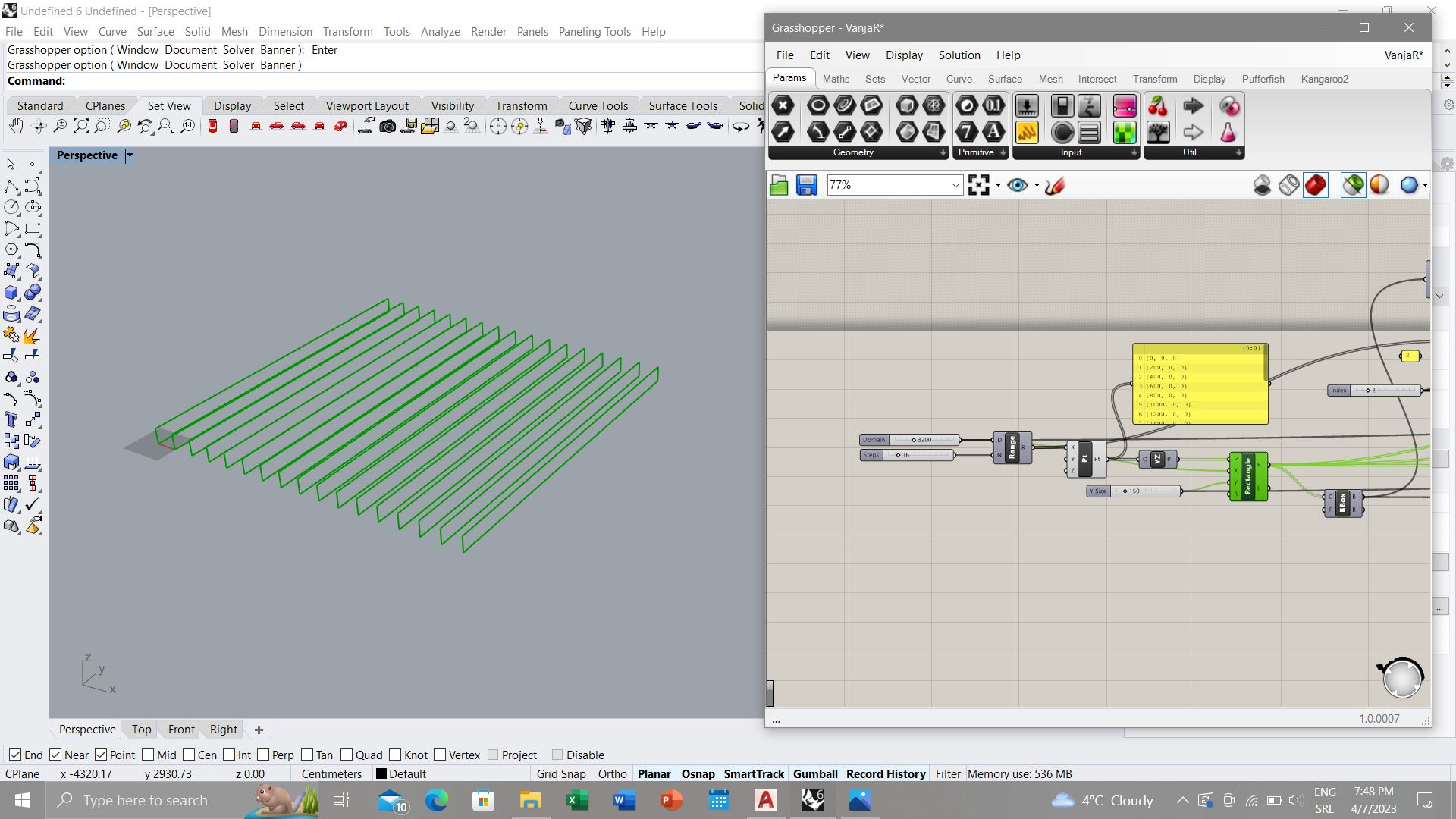
Task: Switch to the Top viewport tab
Action: coord(141,730)
